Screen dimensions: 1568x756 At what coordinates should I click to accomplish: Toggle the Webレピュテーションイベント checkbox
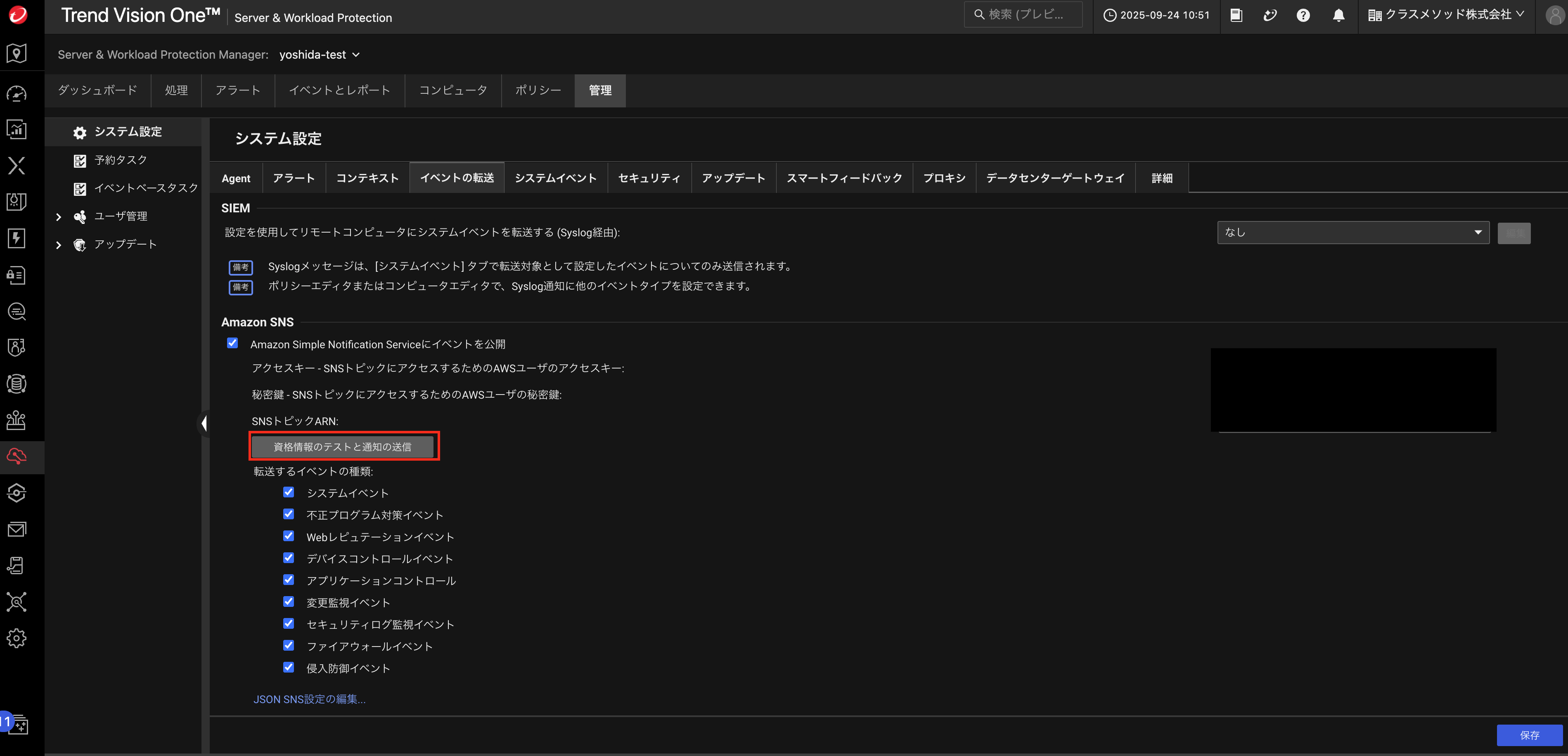pyautogui.click(x=289, y=536)
